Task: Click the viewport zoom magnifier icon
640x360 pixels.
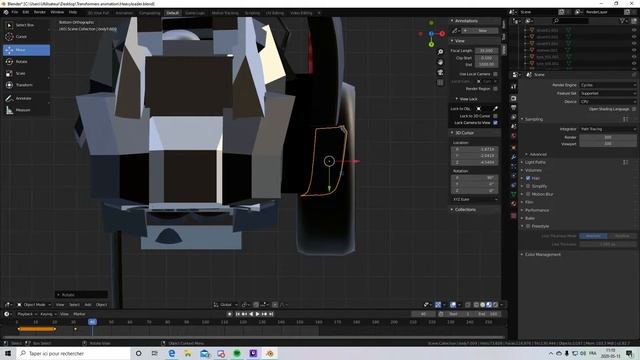Action: click(x=440, y=52)
